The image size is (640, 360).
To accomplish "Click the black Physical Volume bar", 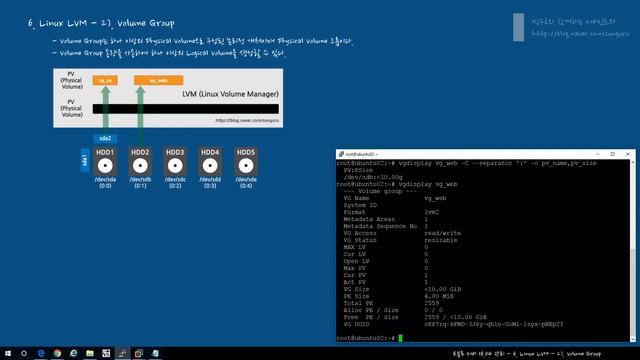I will click(x=186, y=109).
